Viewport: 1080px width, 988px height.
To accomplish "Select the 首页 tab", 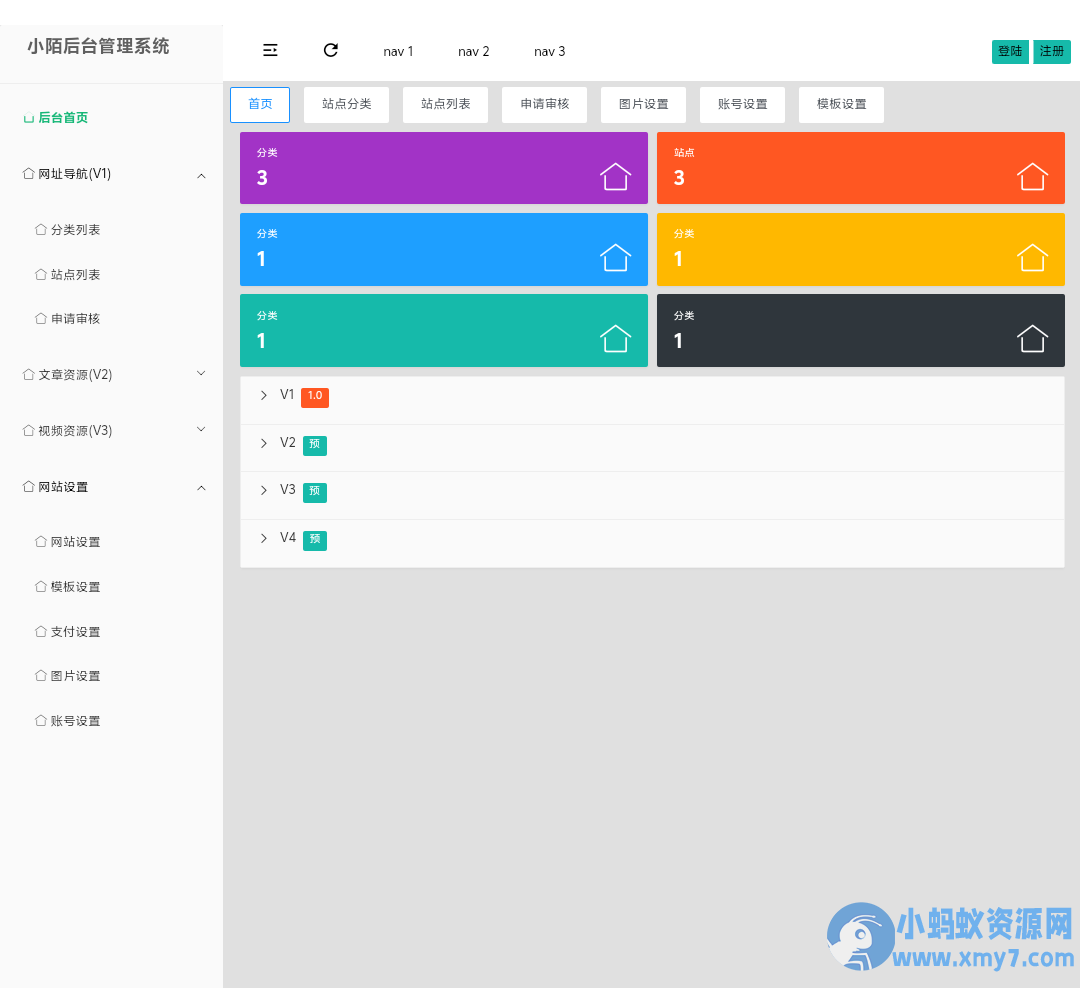I will (260, 104).
